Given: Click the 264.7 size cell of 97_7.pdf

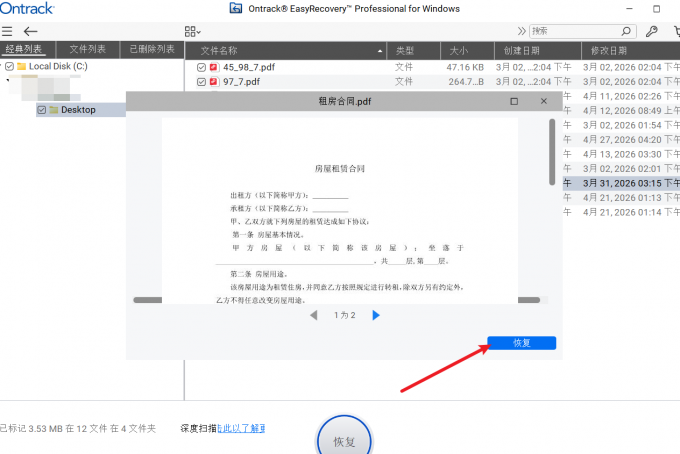Looking at the screenshot, I should click(466, 82).
